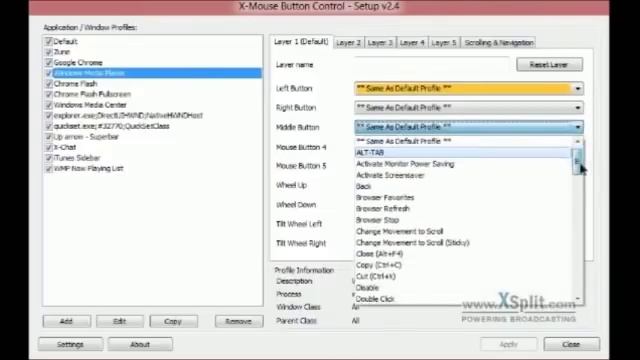
Task: Select Double Click option
Action: (x=463, y=299)
